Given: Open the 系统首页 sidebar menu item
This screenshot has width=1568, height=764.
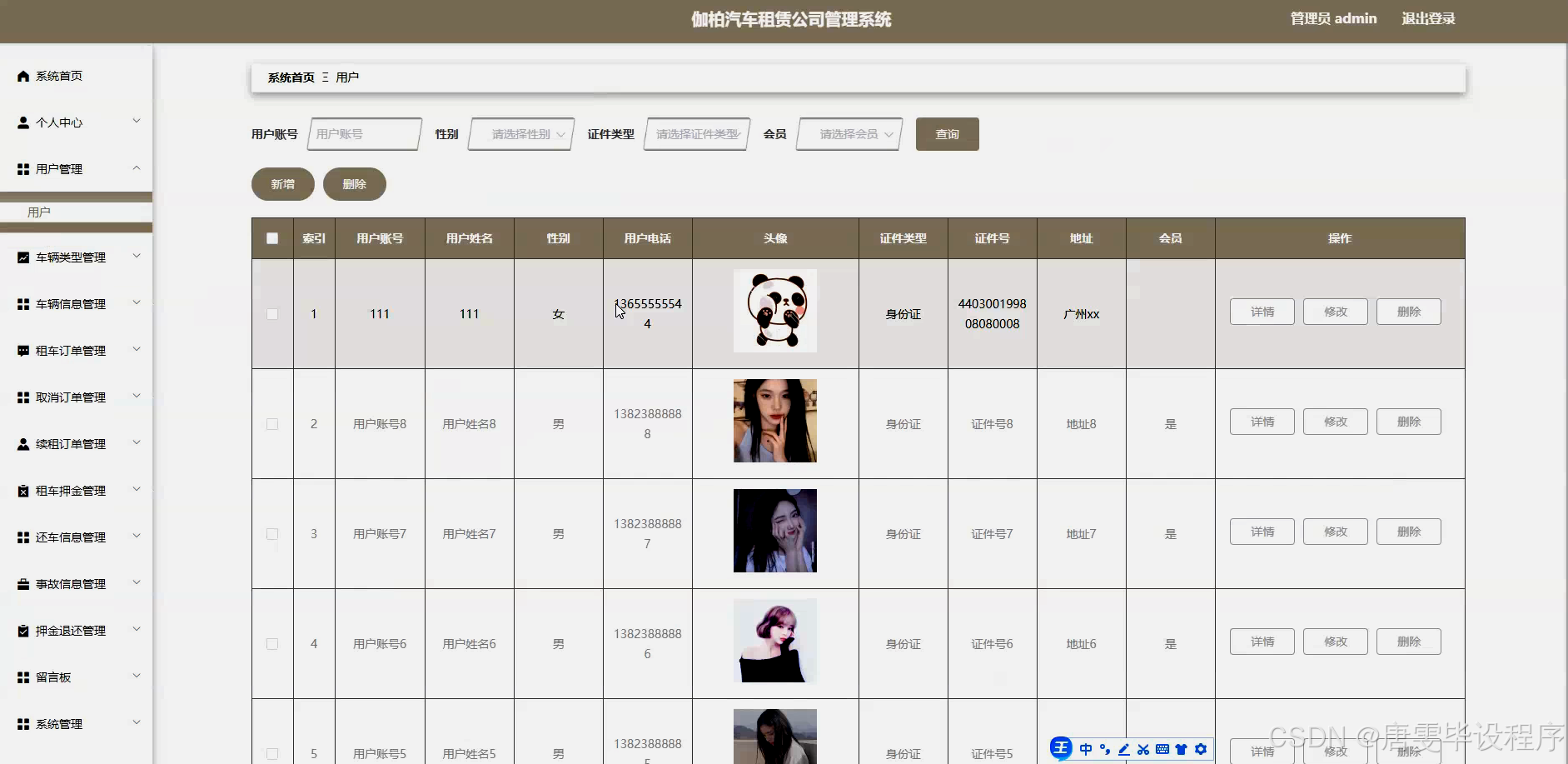Looking at the screenshot, I should tap(76, 76).
